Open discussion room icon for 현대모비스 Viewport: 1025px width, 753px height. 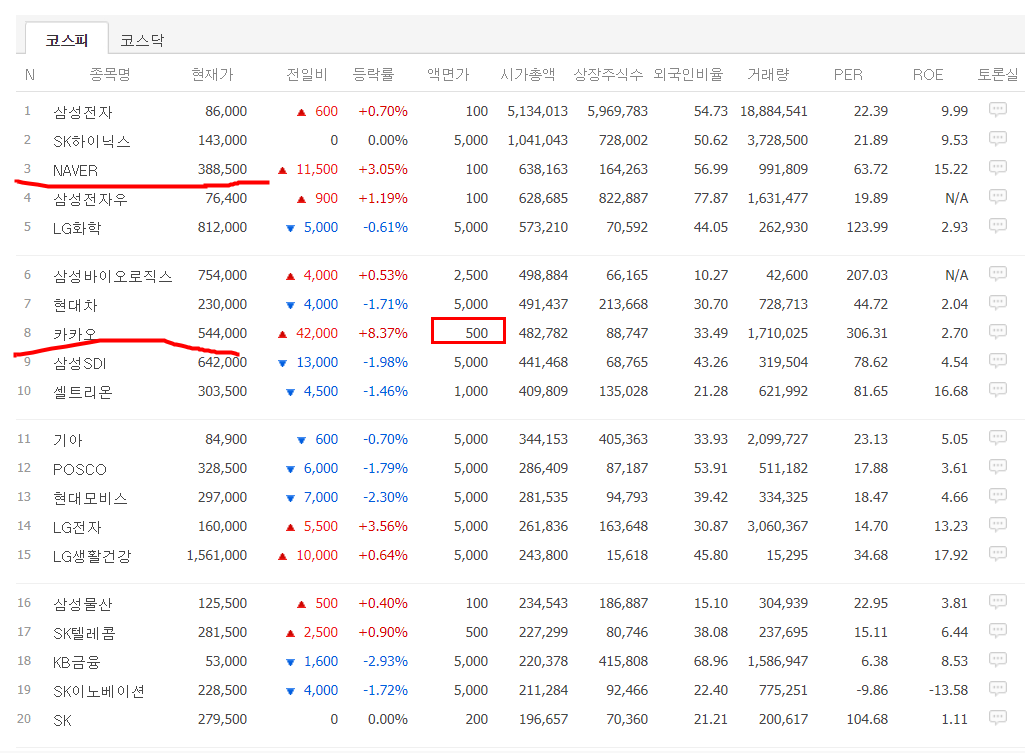[x=998, y=495]
